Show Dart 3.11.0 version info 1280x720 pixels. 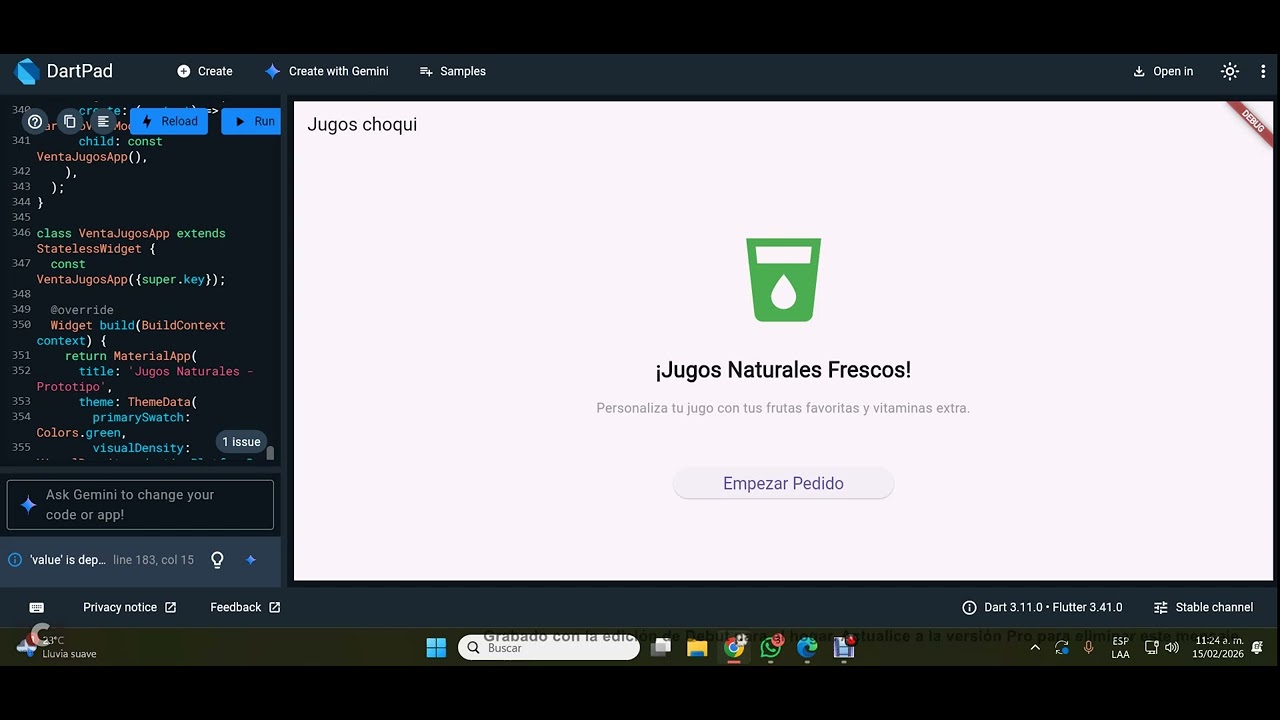click(1042, 607)
